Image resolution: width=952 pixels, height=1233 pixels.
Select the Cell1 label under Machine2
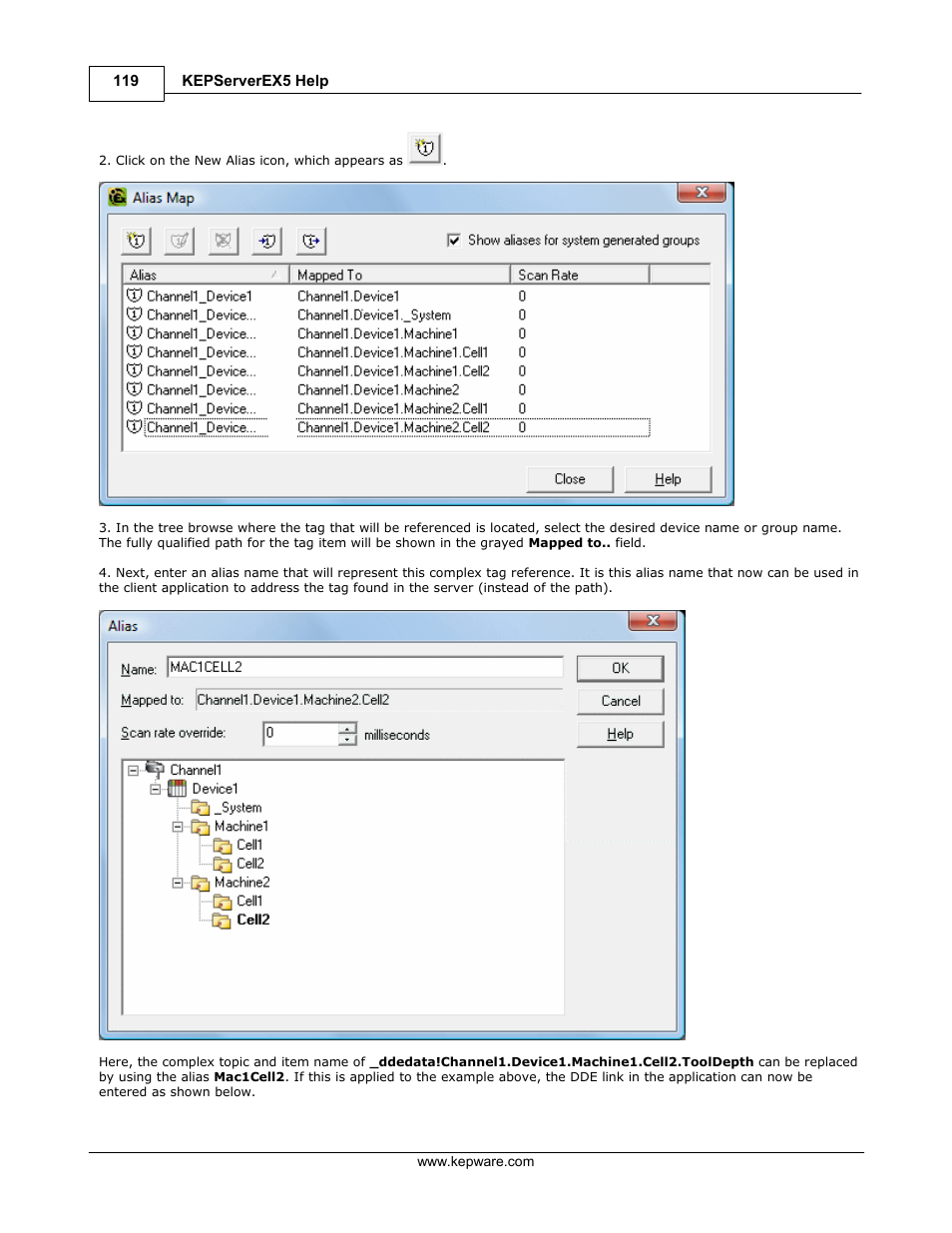click(249, 901)
